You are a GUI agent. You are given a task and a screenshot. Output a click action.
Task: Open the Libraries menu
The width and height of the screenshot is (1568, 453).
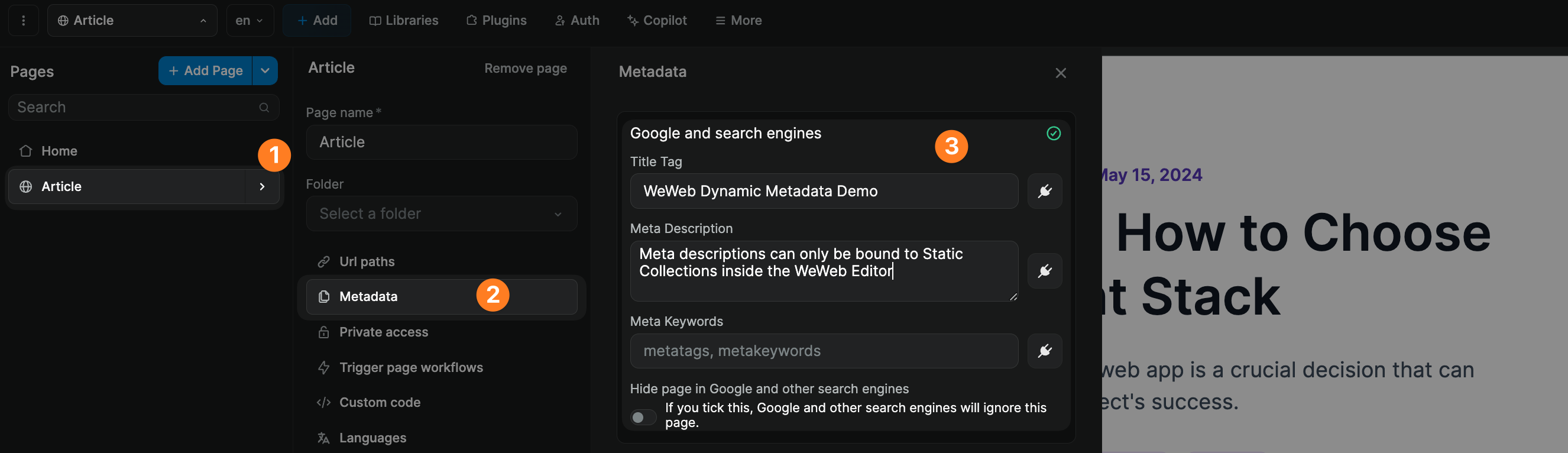click(404, 20)
